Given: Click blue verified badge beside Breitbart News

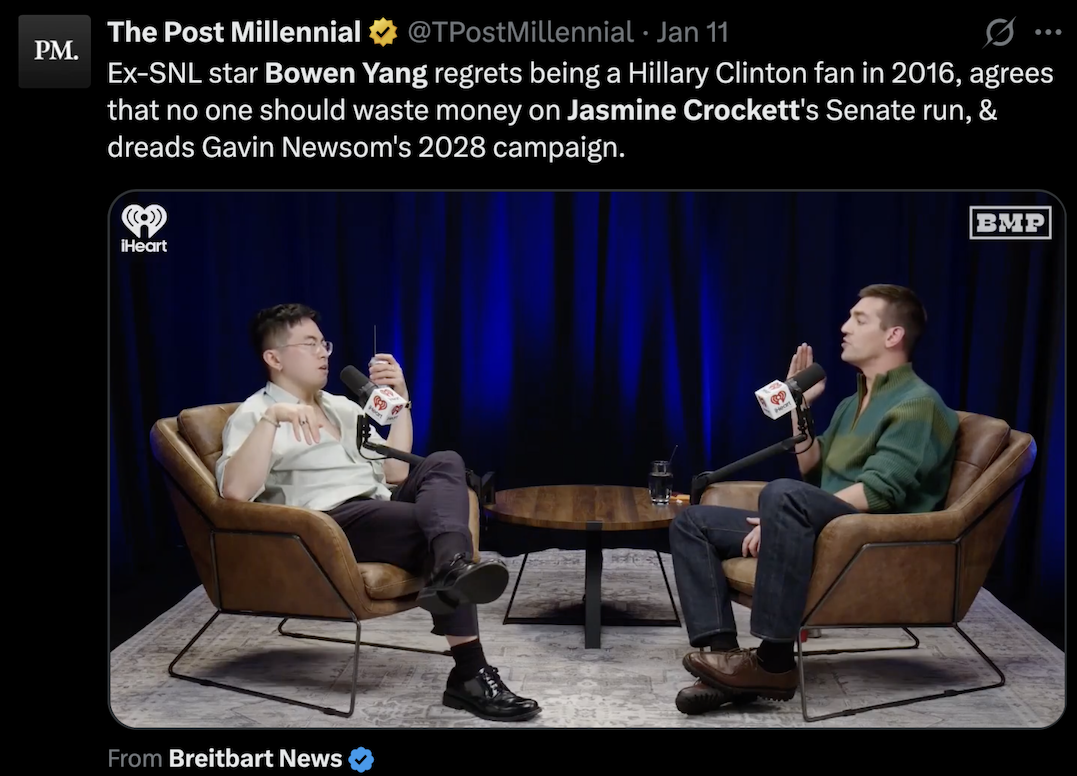Looking at the screenshot, I should [361, 759].
